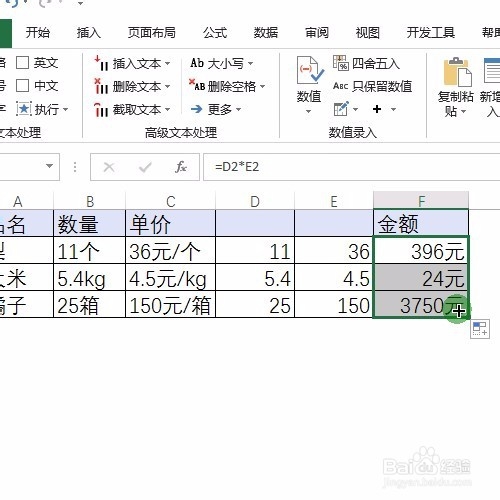Screen dimensions: 500x500
Task: Click the plus icon in 数值录入
Action: coord(377,109)
